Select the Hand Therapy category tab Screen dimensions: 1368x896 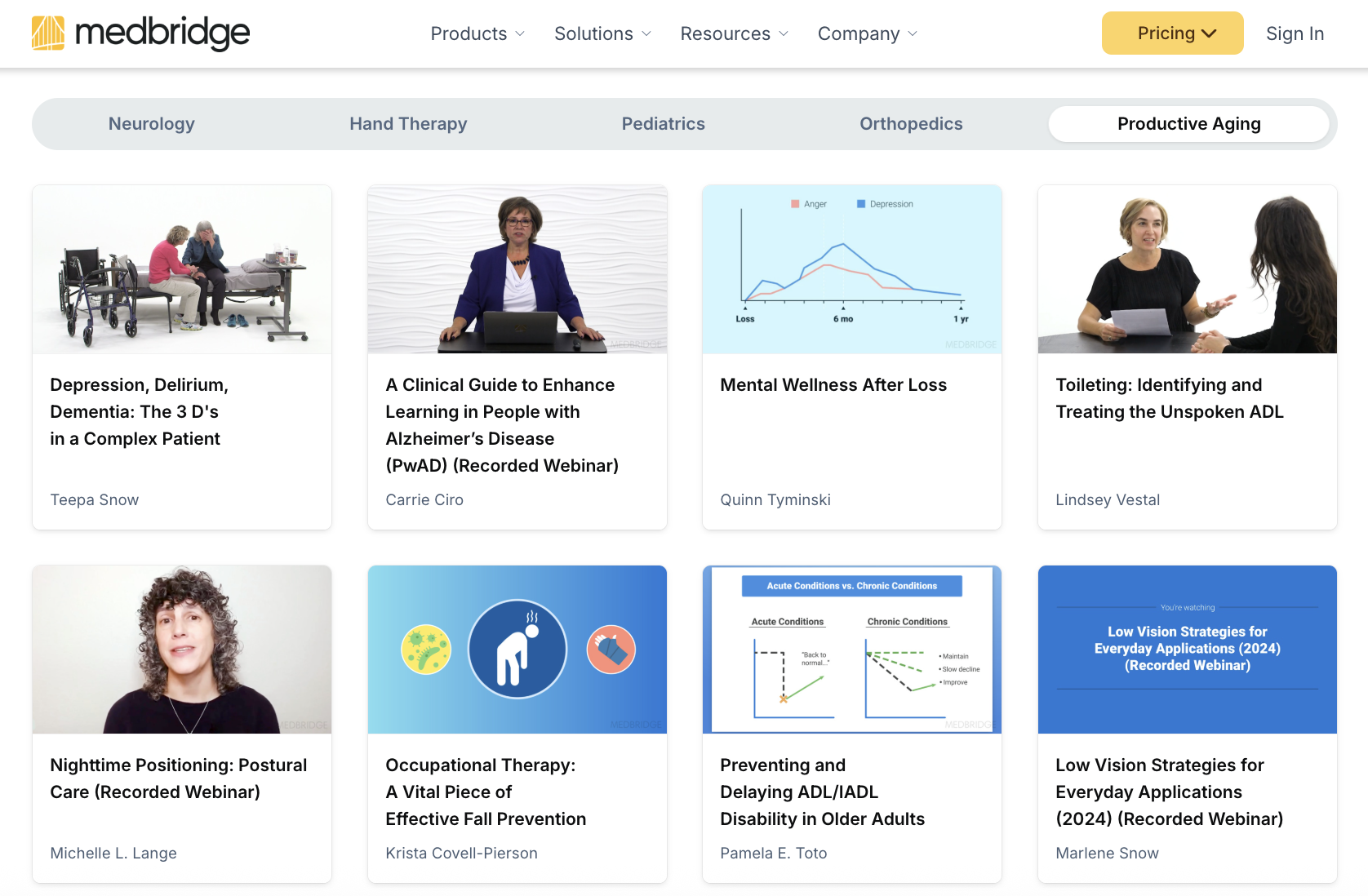click(408, 123)
